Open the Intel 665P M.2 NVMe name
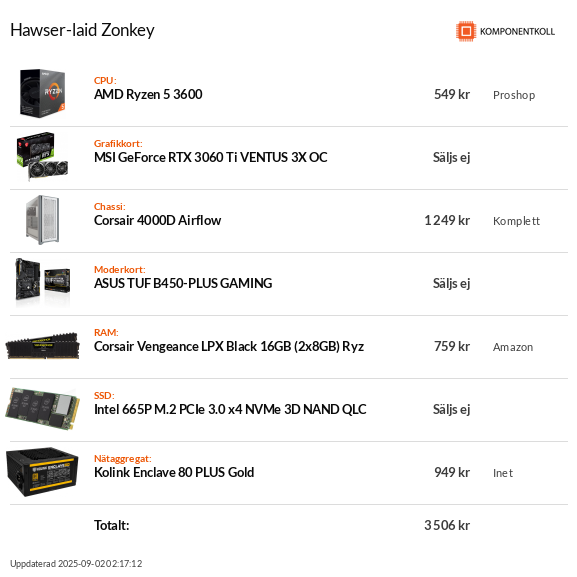This screenshot has height=577, width=577. click(x=230, y=410)
